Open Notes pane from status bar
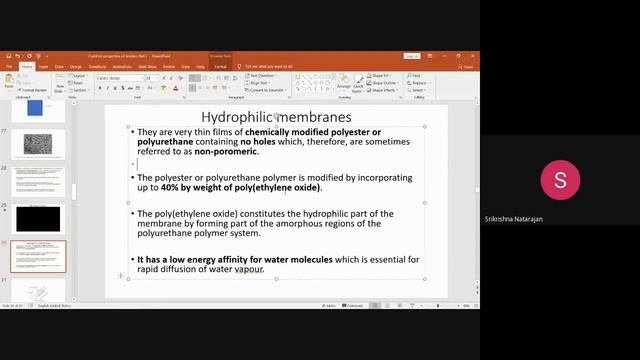 pyautogui.click(x=329, y=306)
